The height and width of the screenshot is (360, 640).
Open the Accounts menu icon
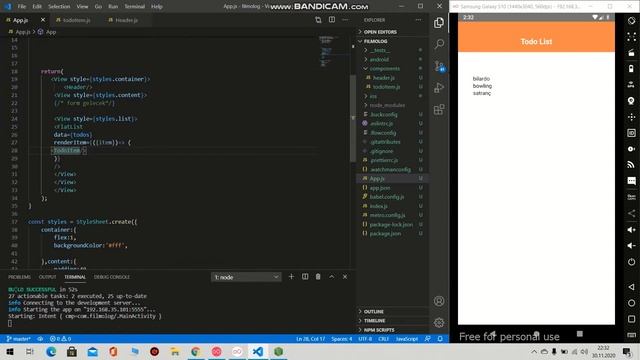(439, 301)
